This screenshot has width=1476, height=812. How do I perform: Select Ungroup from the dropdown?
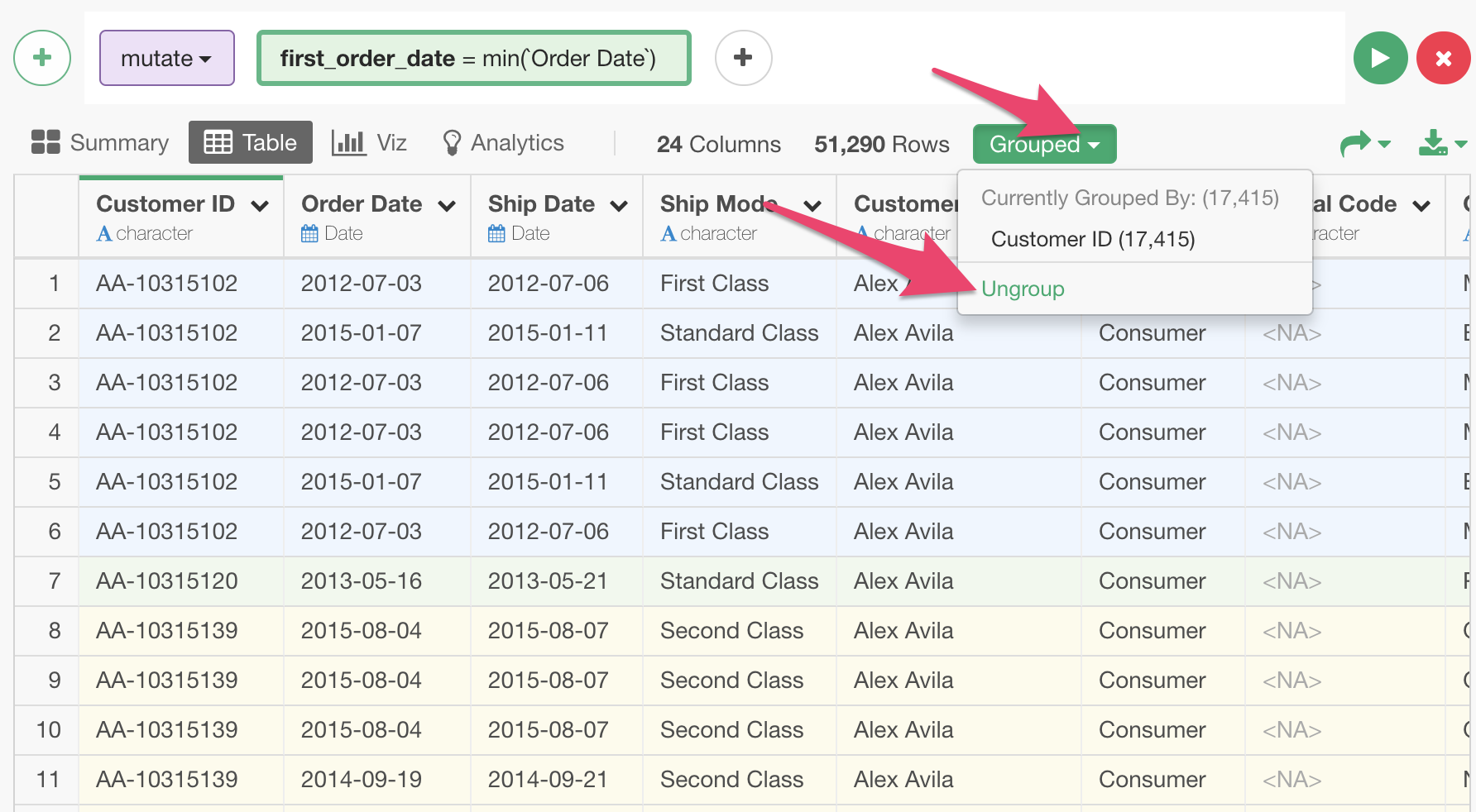point(1023,289)
